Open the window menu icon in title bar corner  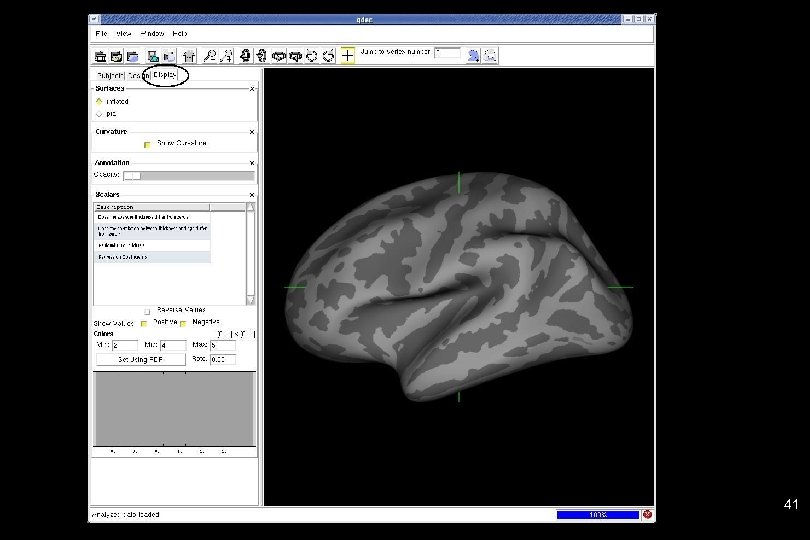tap(94, 19)
